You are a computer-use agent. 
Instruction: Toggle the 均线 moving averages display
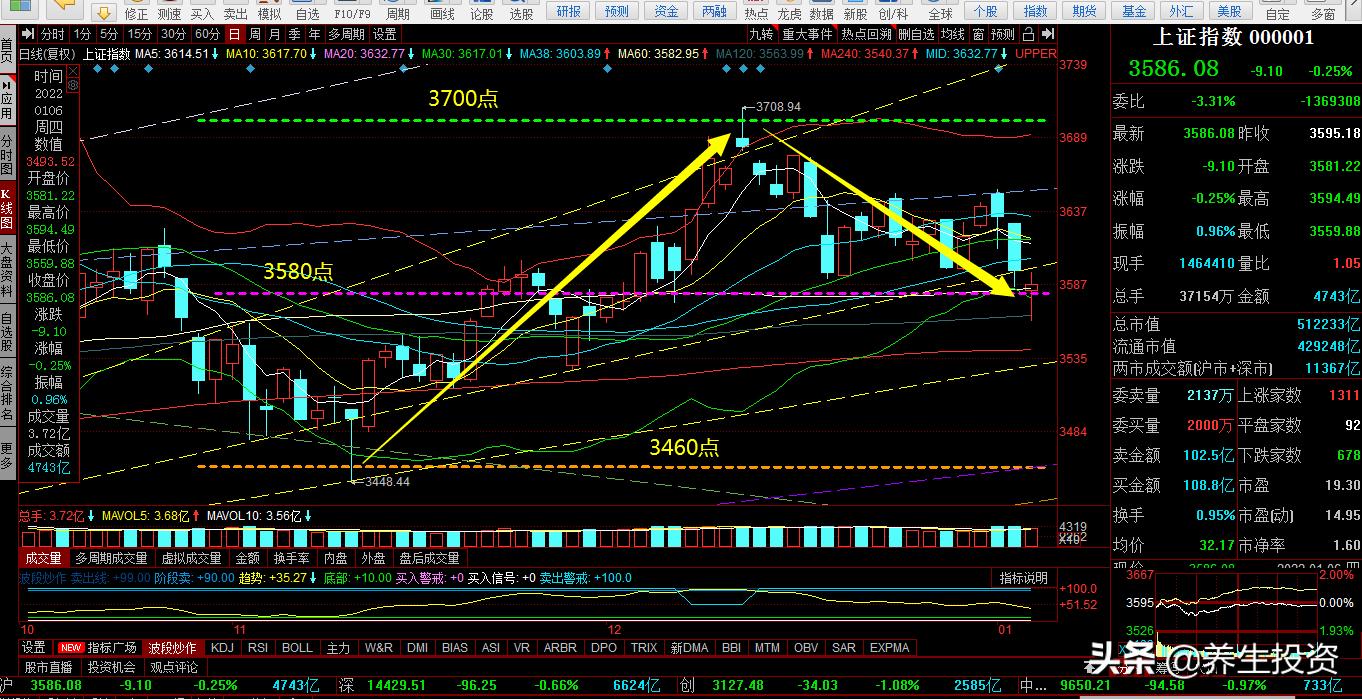(x=953, y=33)
